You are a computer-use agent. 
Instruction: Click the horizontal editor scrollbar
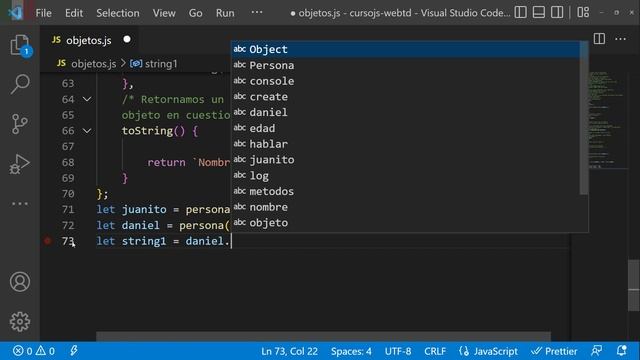[x=323, y=336]
